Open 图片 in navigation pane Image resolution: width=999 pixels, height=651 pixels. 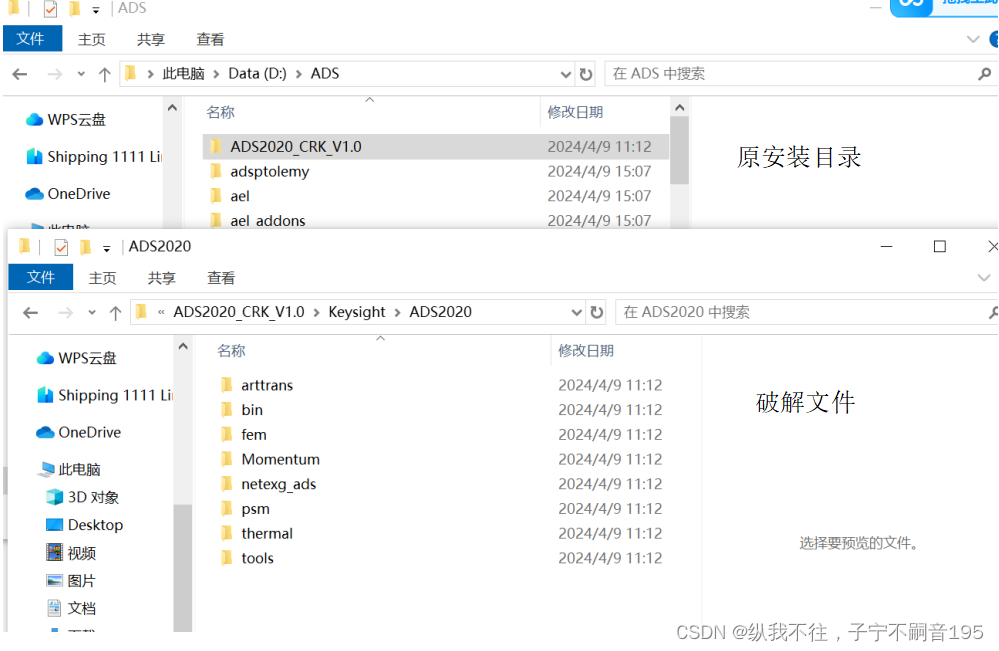(71, 581)
